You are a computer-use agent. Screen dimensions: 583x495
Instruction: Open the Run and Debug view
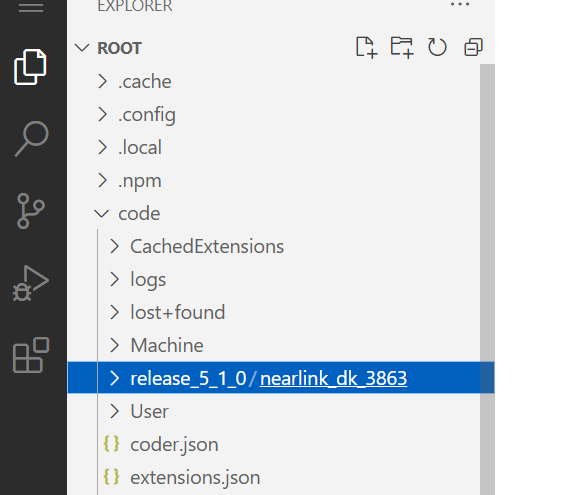tap(30, 283)
